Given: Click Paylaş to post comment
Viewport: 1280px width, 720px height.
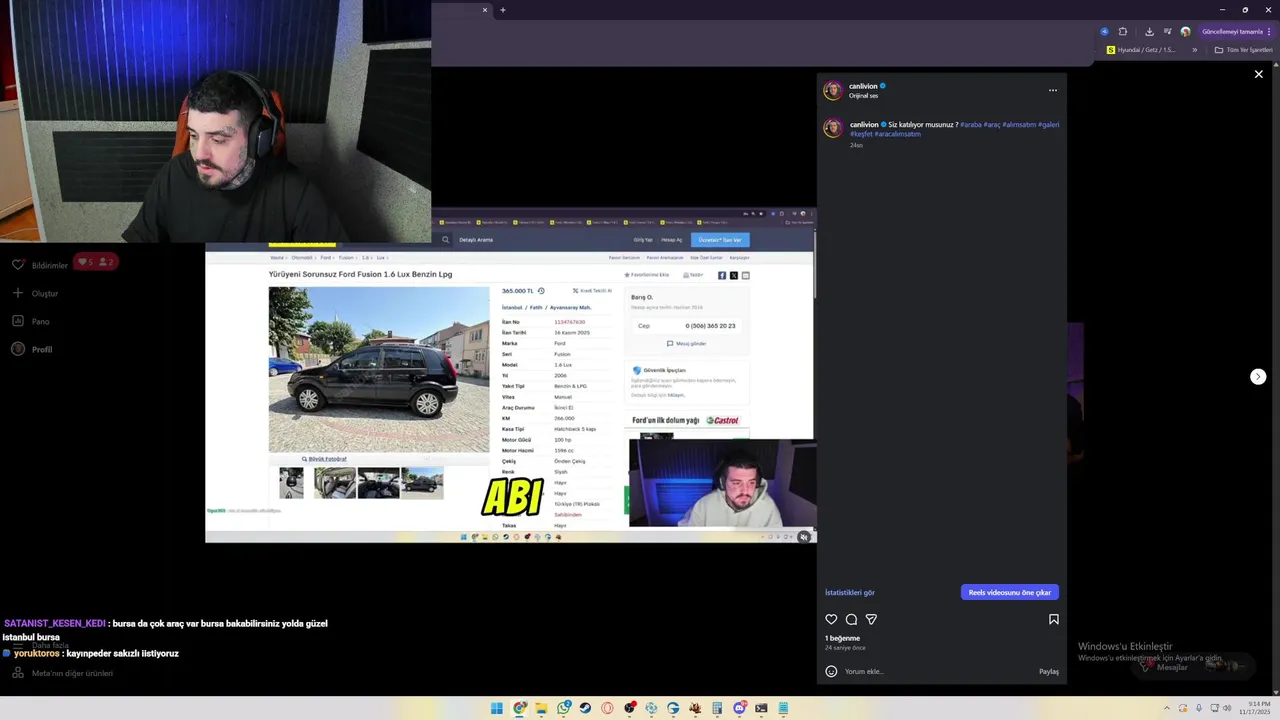Looking at the screenshot, I should click(1049, 671).
